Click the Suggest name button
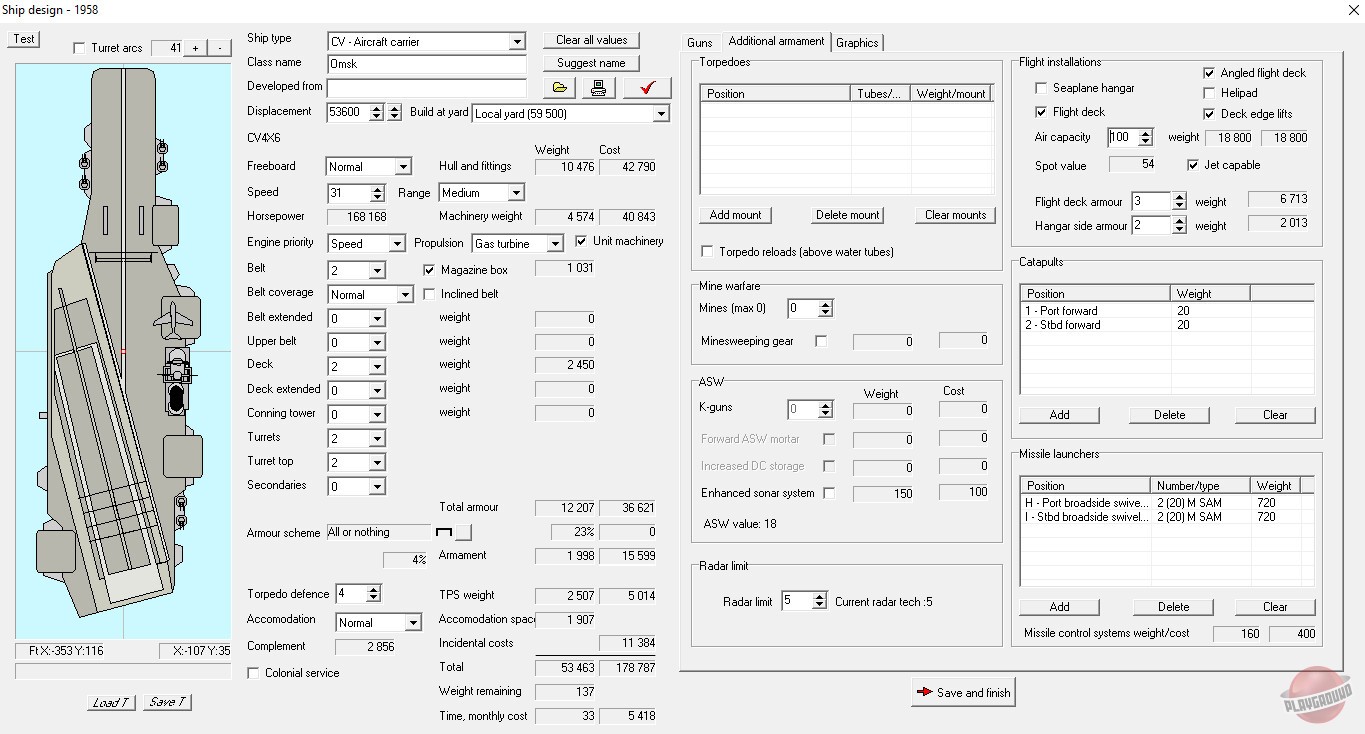 (591, 63)
